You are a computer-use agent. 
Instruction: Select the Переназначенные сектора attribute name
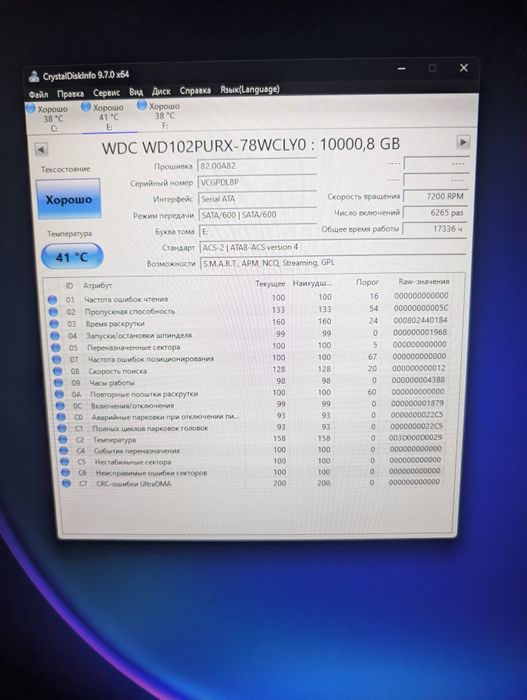pyautogui.click(x=134, y=347)
